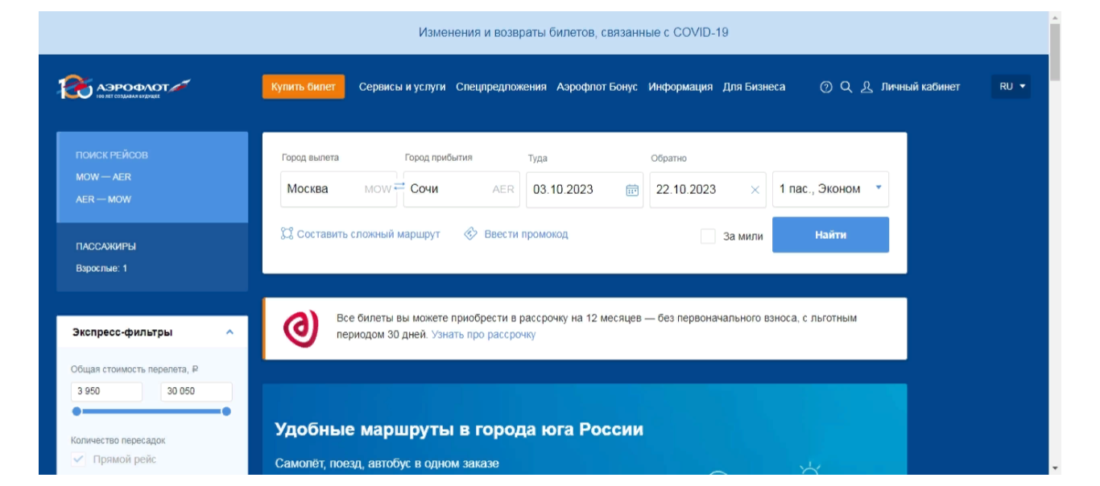Open the Спецпредложения menu
Screen dimensions: 1100x486
tap(501, 87)
